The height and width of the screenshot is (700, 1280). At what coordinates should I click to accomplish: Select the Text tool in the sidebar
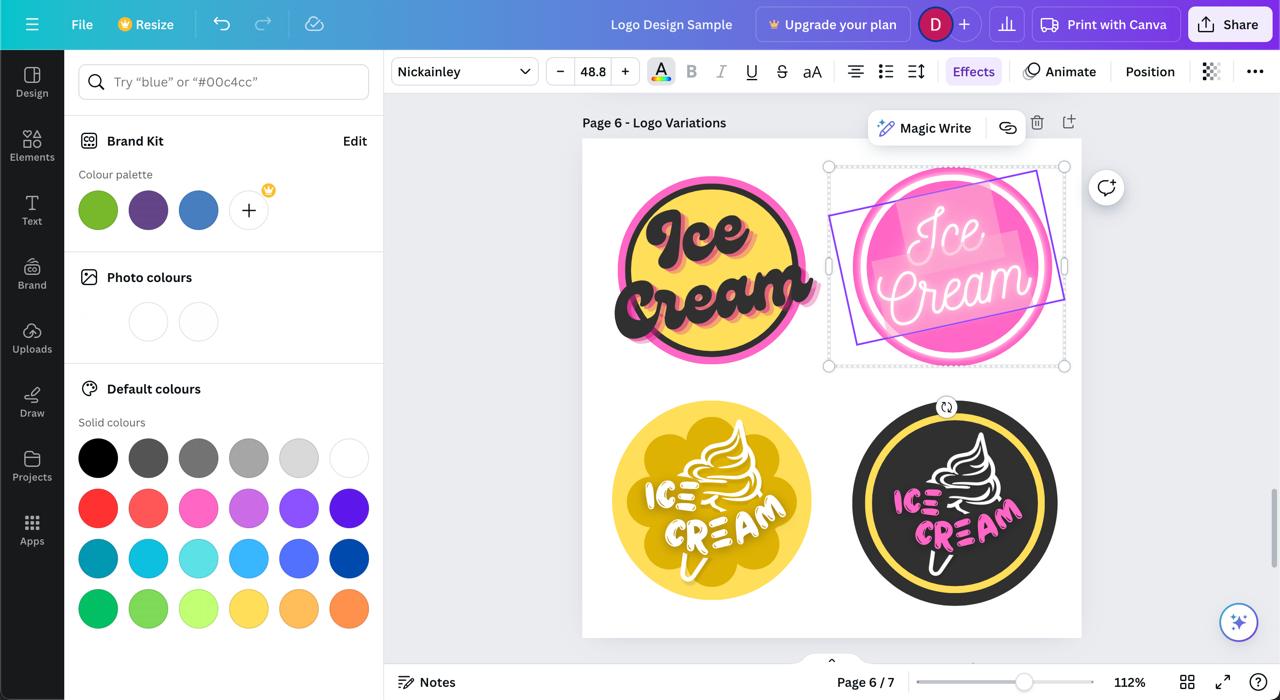pyautogui.click(x=31, y=209)
